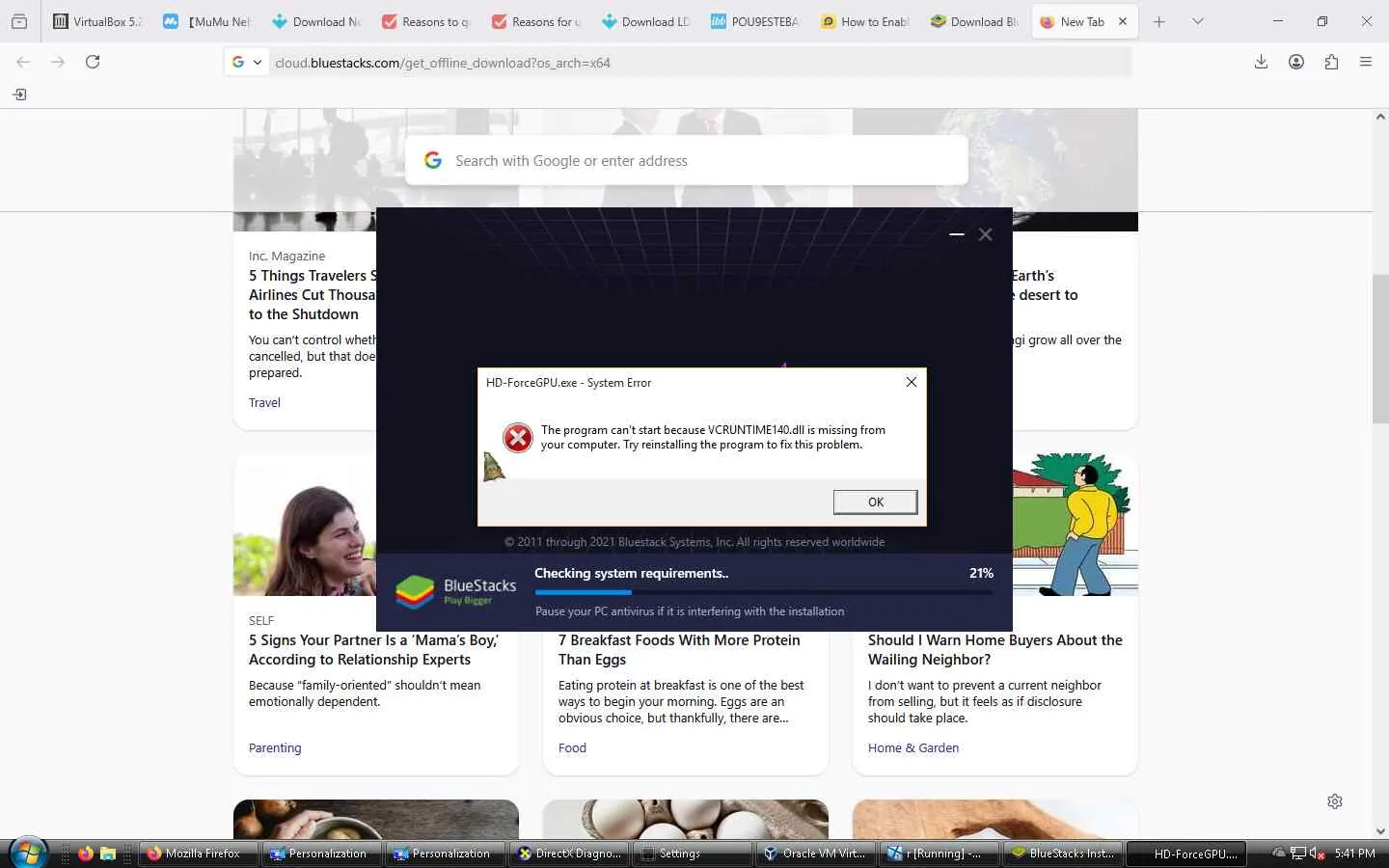Open the Google search engine dropdown in address bar
Screen dimensions: 1389x868
pos(247,63)
